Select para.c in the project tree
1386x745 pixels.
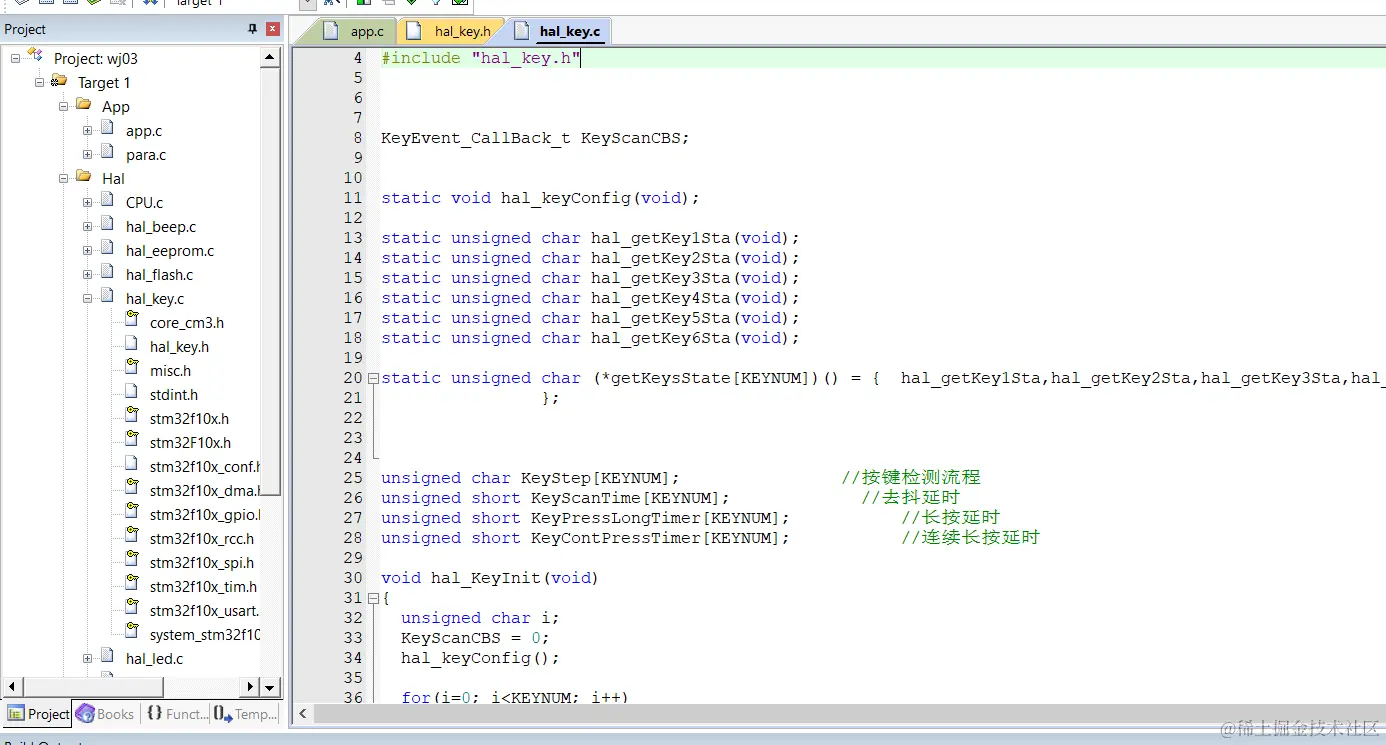pos(146,154)
